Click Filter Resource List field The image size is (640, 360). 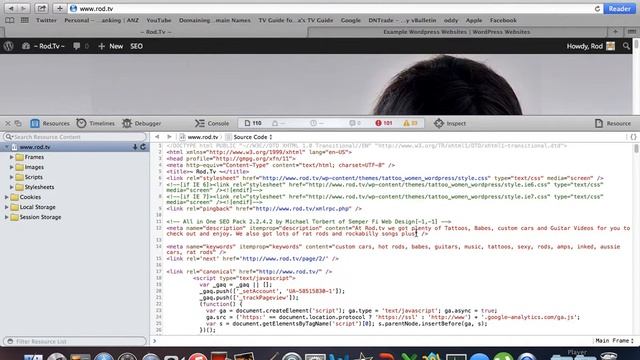click(x=75, y=341)
